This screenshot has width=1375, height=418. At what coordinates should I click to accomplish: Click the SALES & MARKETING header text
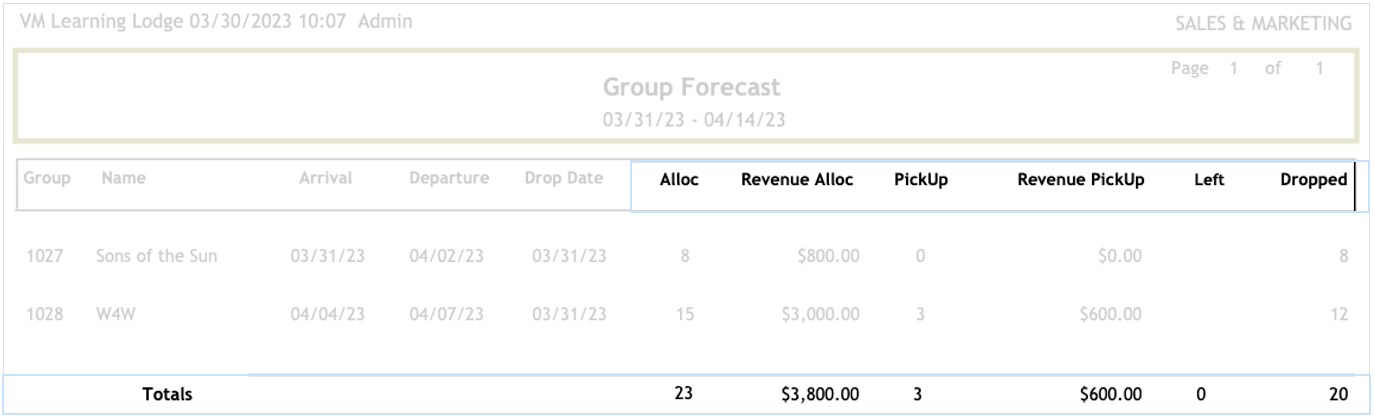(x=1268, y=22)
